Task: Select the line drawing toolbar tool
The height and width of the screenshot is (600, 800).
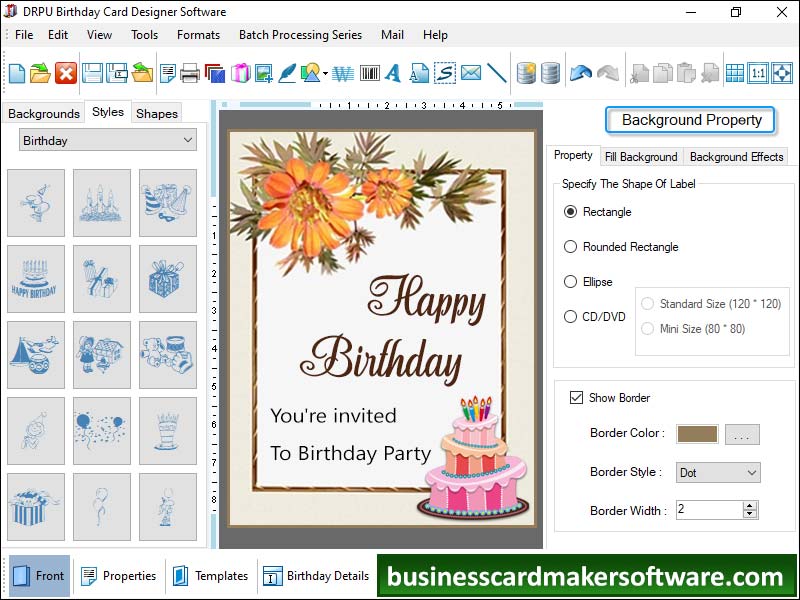Action: [x=495, y=72]
